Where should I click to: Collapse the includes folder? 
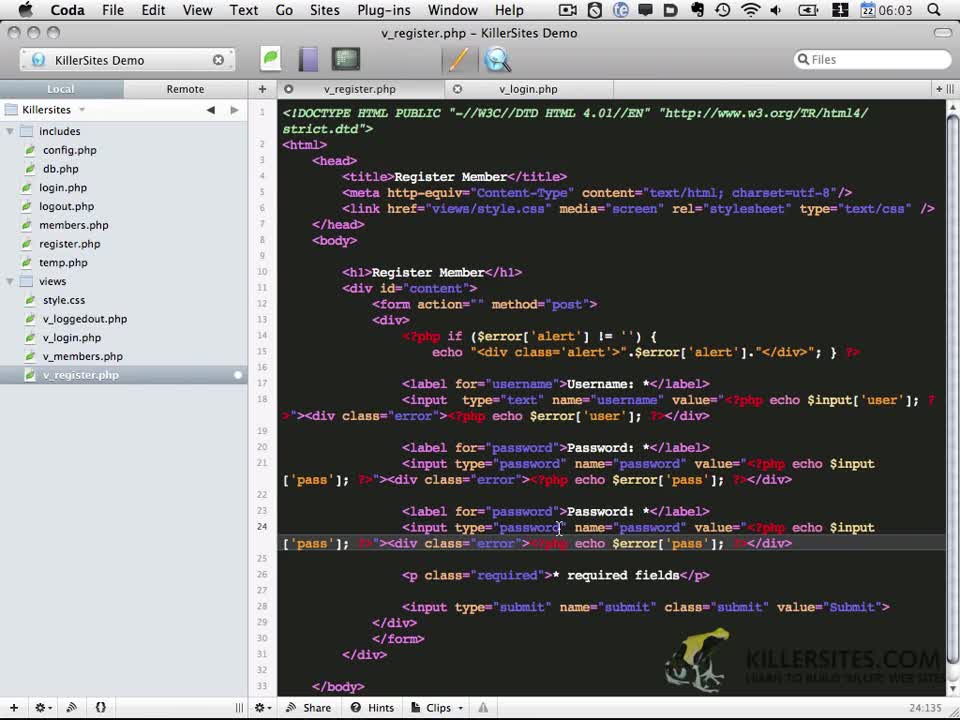pos(10,131)
